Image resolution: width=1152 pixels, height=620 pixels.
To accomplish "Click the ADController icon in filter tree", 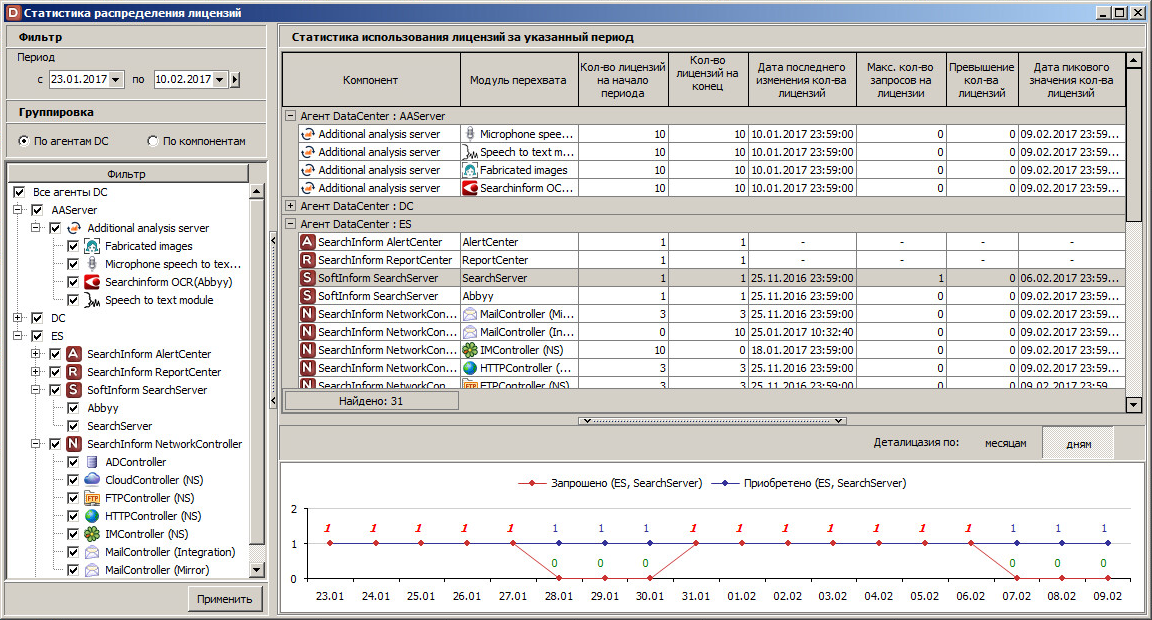I will (92, 462).
